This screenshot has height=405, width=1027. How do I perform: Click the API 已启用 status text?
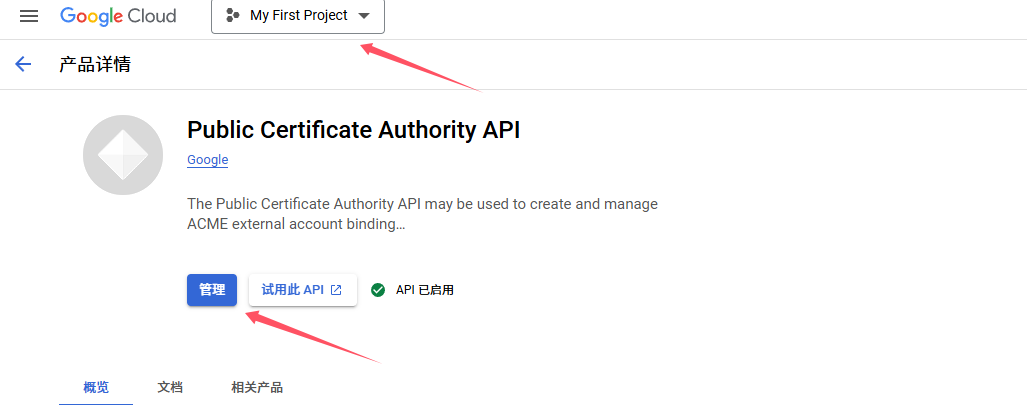pos(425,290)
